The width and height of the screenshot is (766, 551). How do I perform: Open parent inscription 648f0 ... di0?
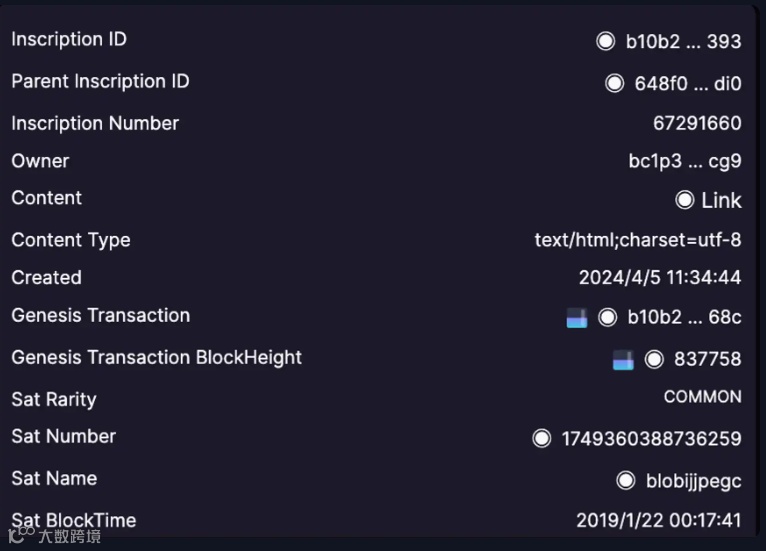pyautogui.click(x=688, y=84)
